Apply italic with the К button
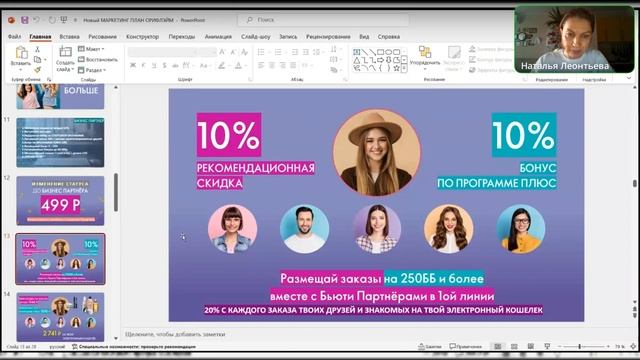 (143, 65)
